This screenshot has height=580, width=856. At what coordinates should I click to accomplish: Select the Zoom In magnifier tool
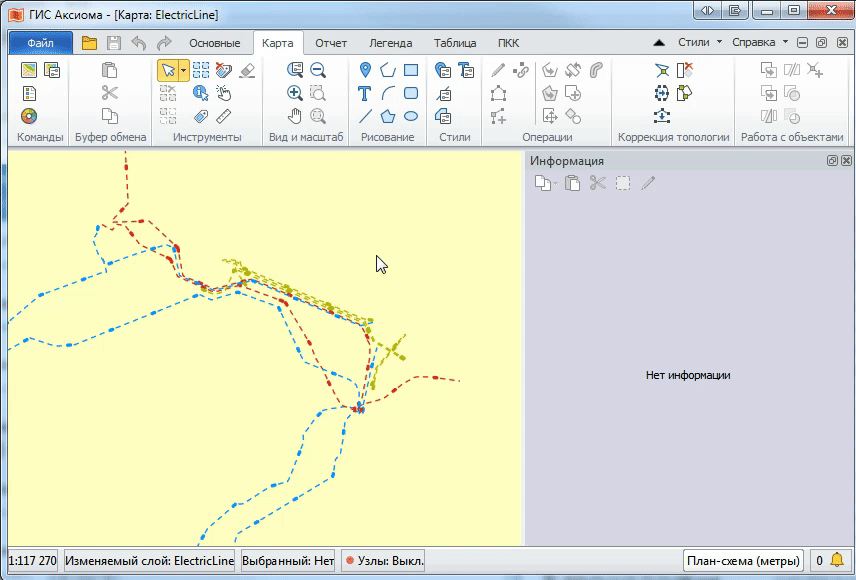(295, 93)
